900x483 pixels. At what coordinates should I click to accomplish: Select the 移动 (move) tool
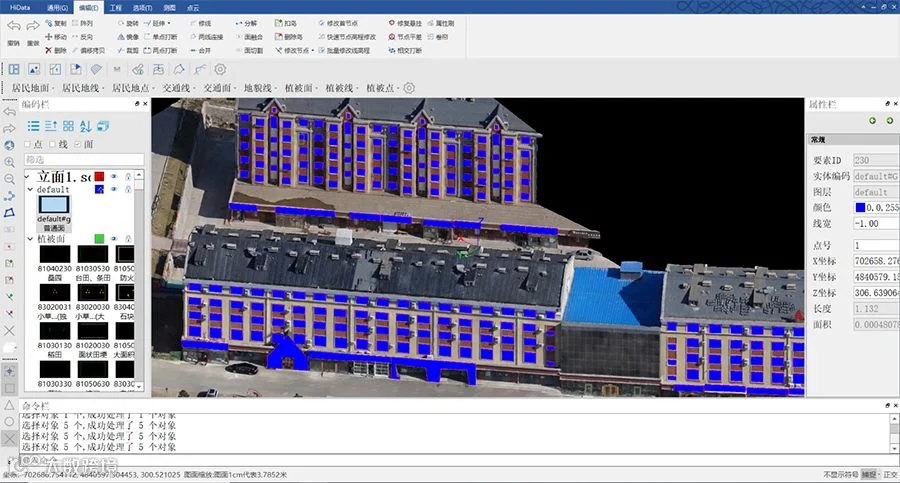pos(56,37)
